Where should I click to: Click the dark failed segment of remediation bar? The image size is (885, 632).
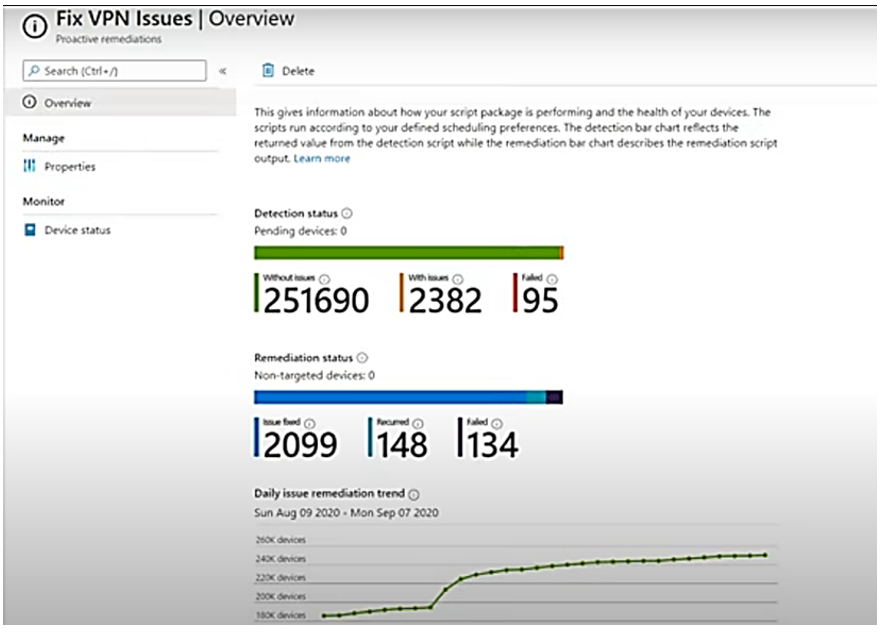[554, 397]
